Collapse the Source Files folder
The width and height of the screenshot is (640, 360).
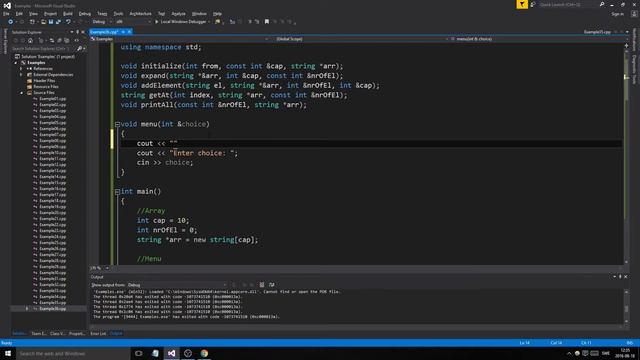tap(22, 93)
